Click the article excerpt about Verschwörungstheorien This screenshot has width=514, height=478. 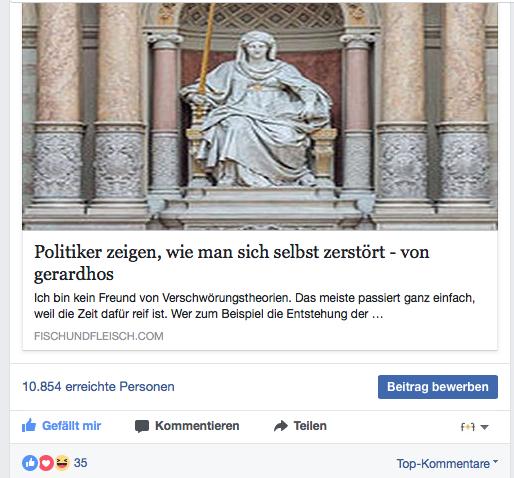click(254, 306)
